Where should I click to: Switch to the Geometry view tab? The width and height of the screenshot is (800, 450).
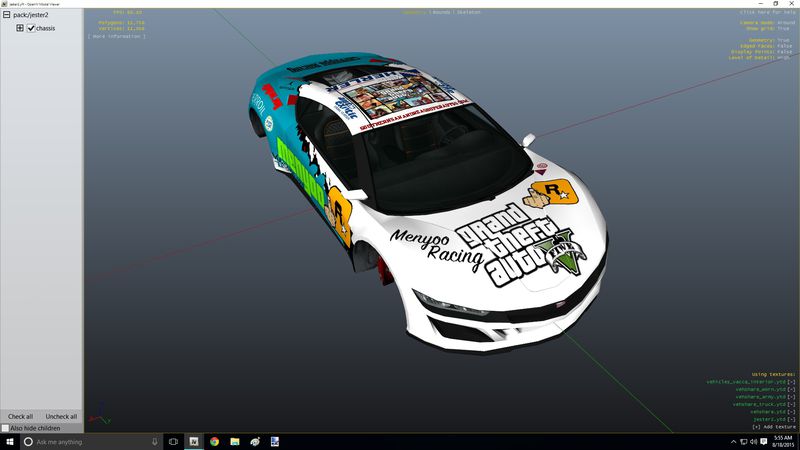coord(414,12)
